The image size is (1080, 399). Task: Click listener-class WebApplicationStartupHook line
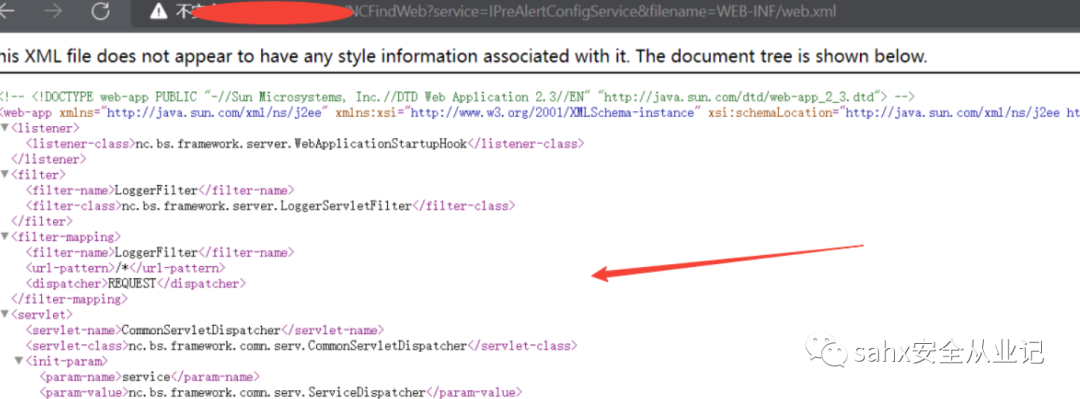(304, 144)
